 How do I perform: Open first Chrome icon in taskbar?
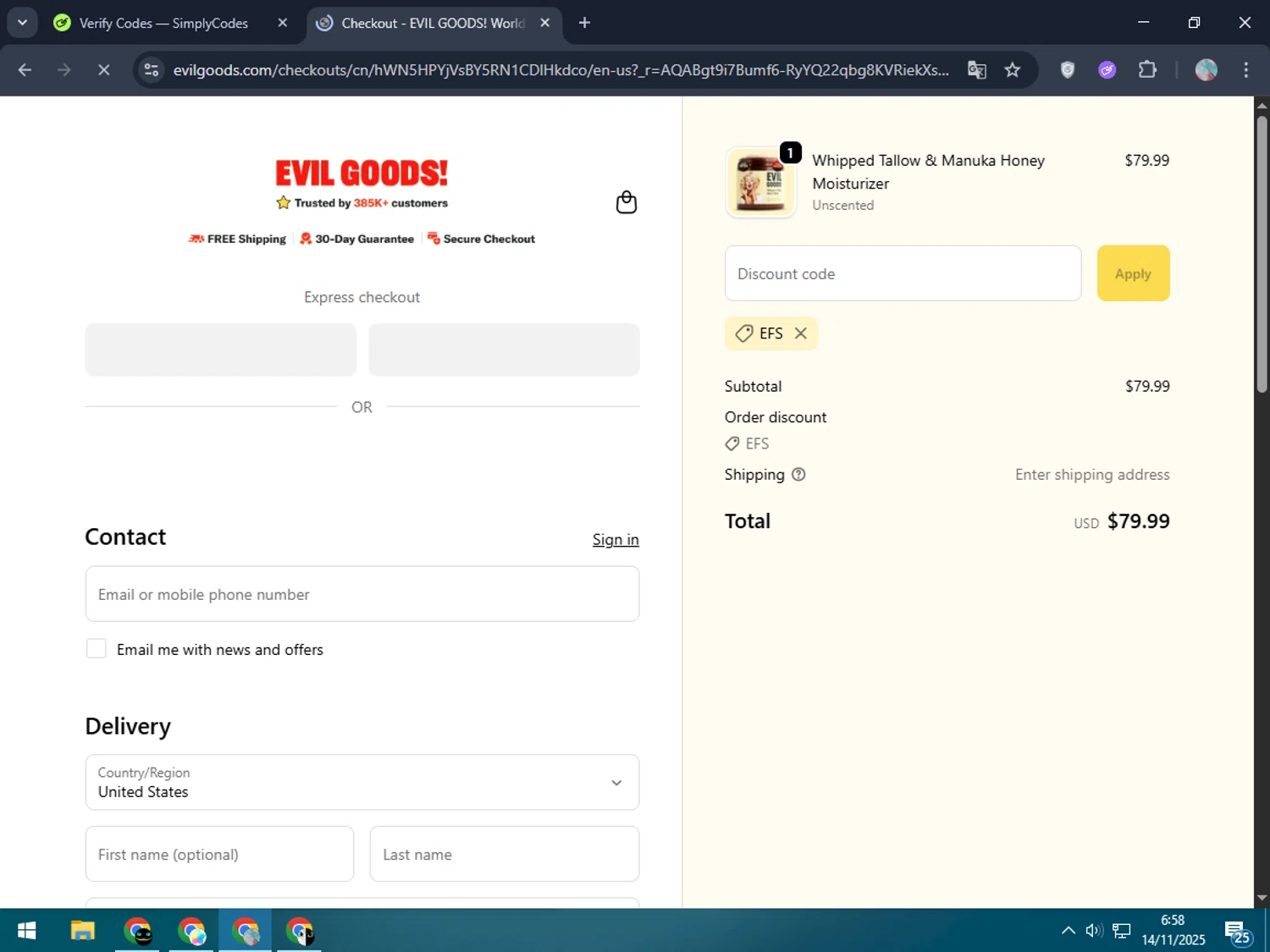coord(137,931)
